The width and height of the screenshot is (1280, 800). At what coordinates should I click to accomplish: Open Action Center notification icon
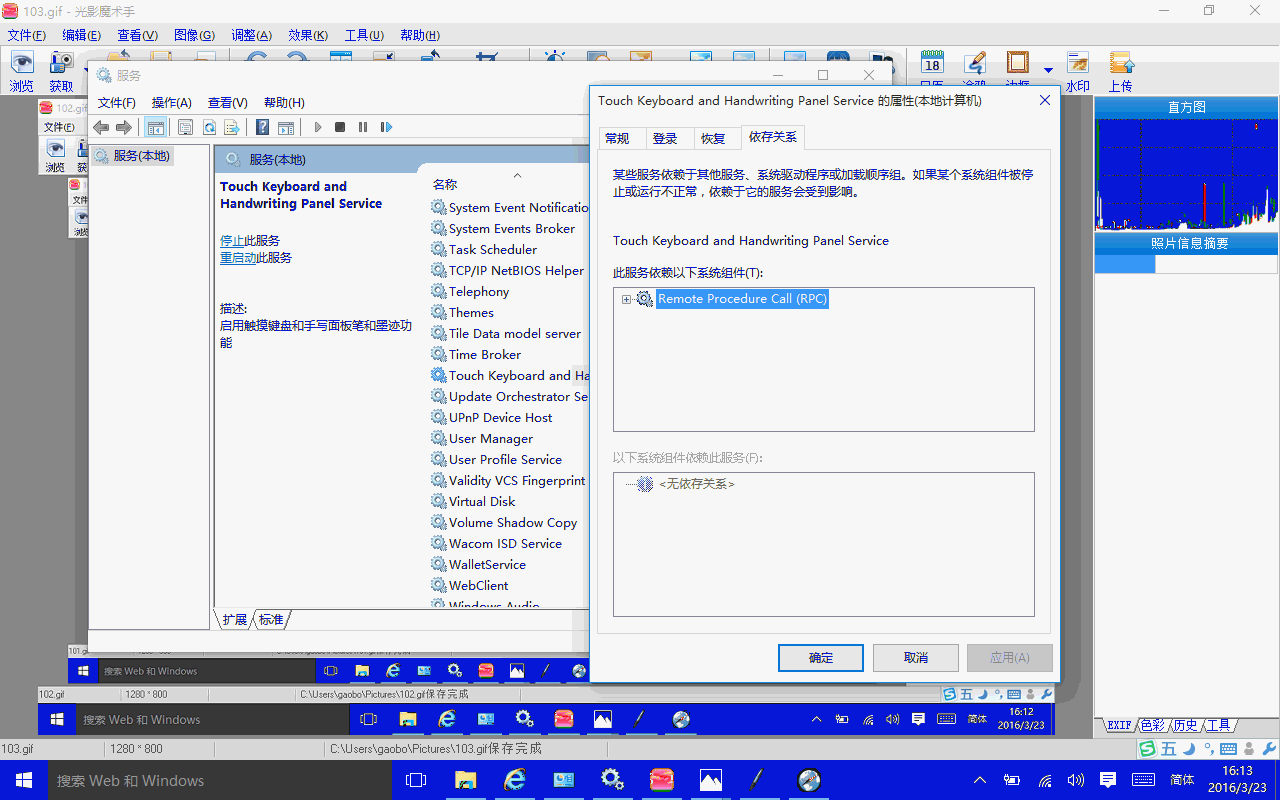1108,780
